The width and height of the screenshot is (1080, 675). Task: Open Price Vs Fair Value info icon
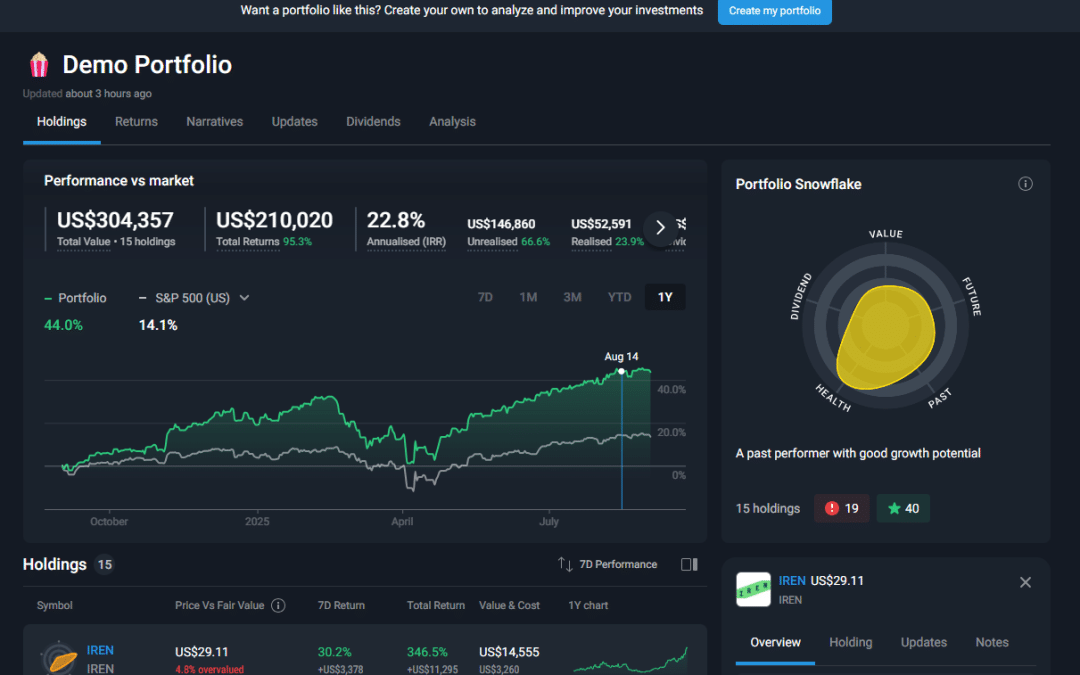[x=278, y=605]
